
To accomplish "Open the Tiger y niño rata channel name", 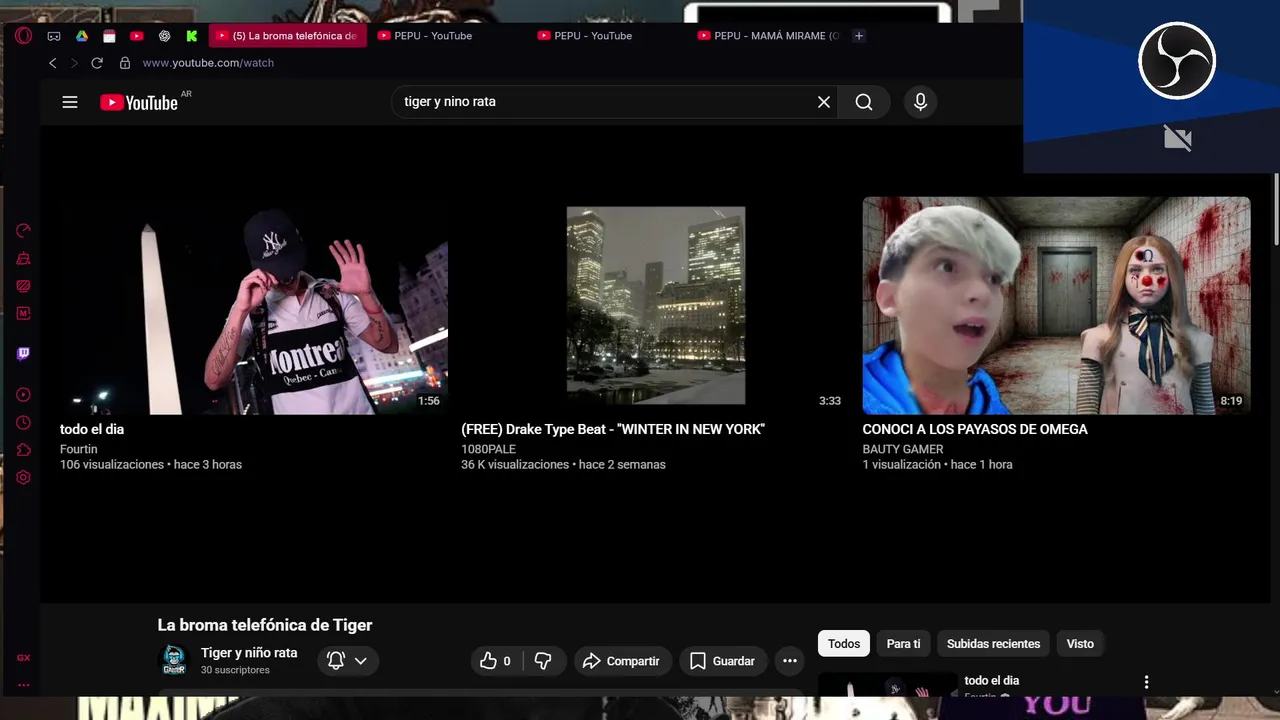I will pyautogui.click(x=249, y=653).
